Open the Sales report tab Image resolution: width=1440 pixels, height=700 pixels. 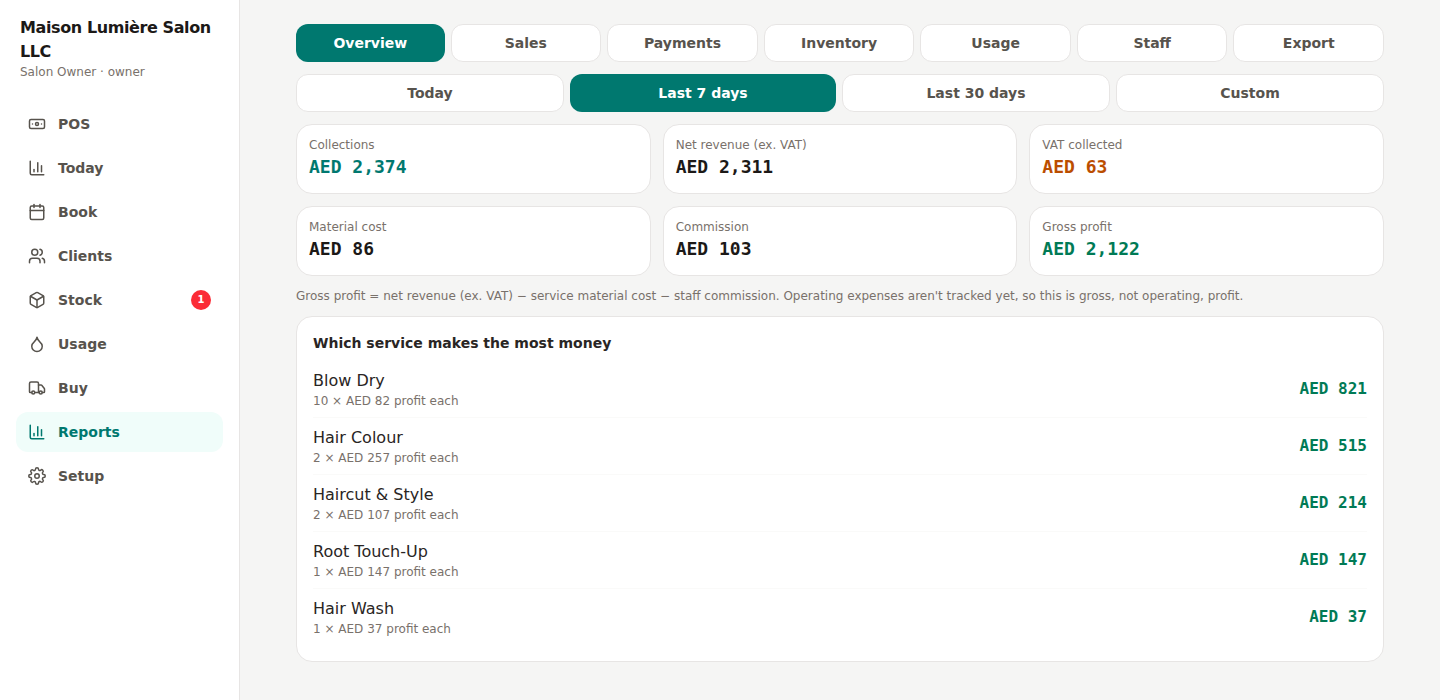click(526, 43)
